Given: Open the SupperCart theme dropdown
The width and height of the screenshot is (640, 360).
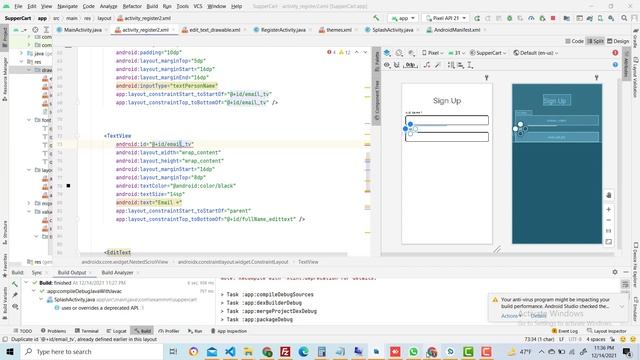Looking at the screenshot, I should point(488,53).
